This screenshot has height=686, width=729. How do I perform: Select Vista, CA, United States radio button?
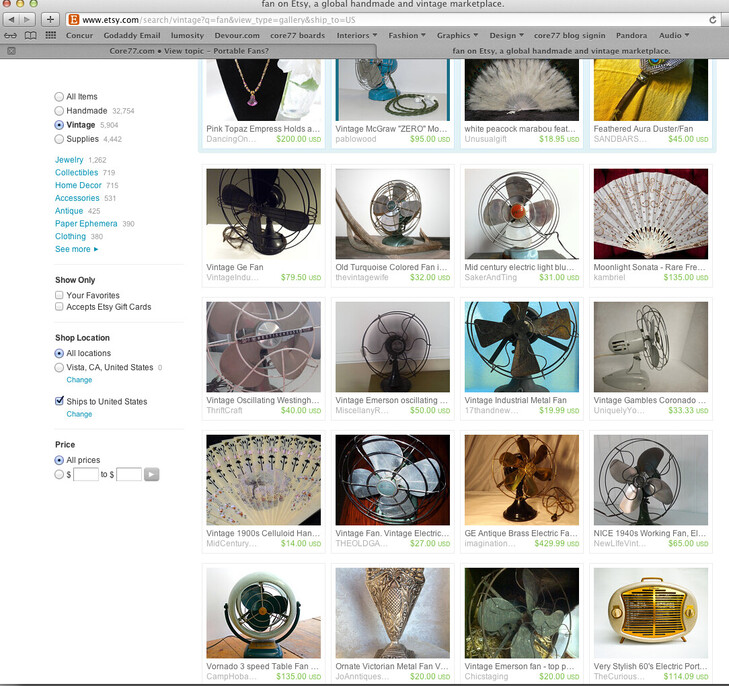[59, 368]
